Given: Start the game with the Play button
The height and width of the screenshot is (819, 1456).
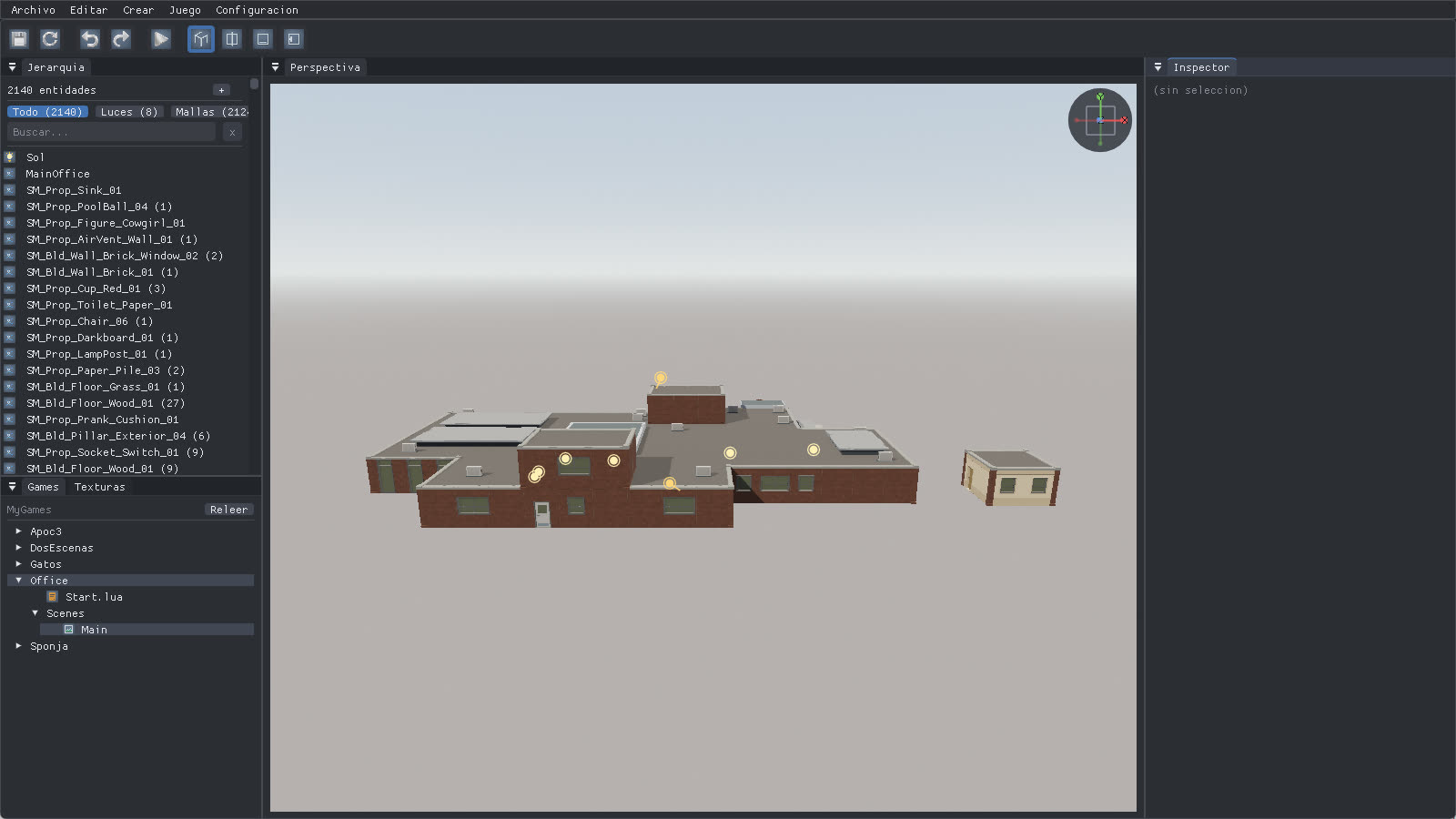Looking at the screenshot, I should tap(160, 39).
